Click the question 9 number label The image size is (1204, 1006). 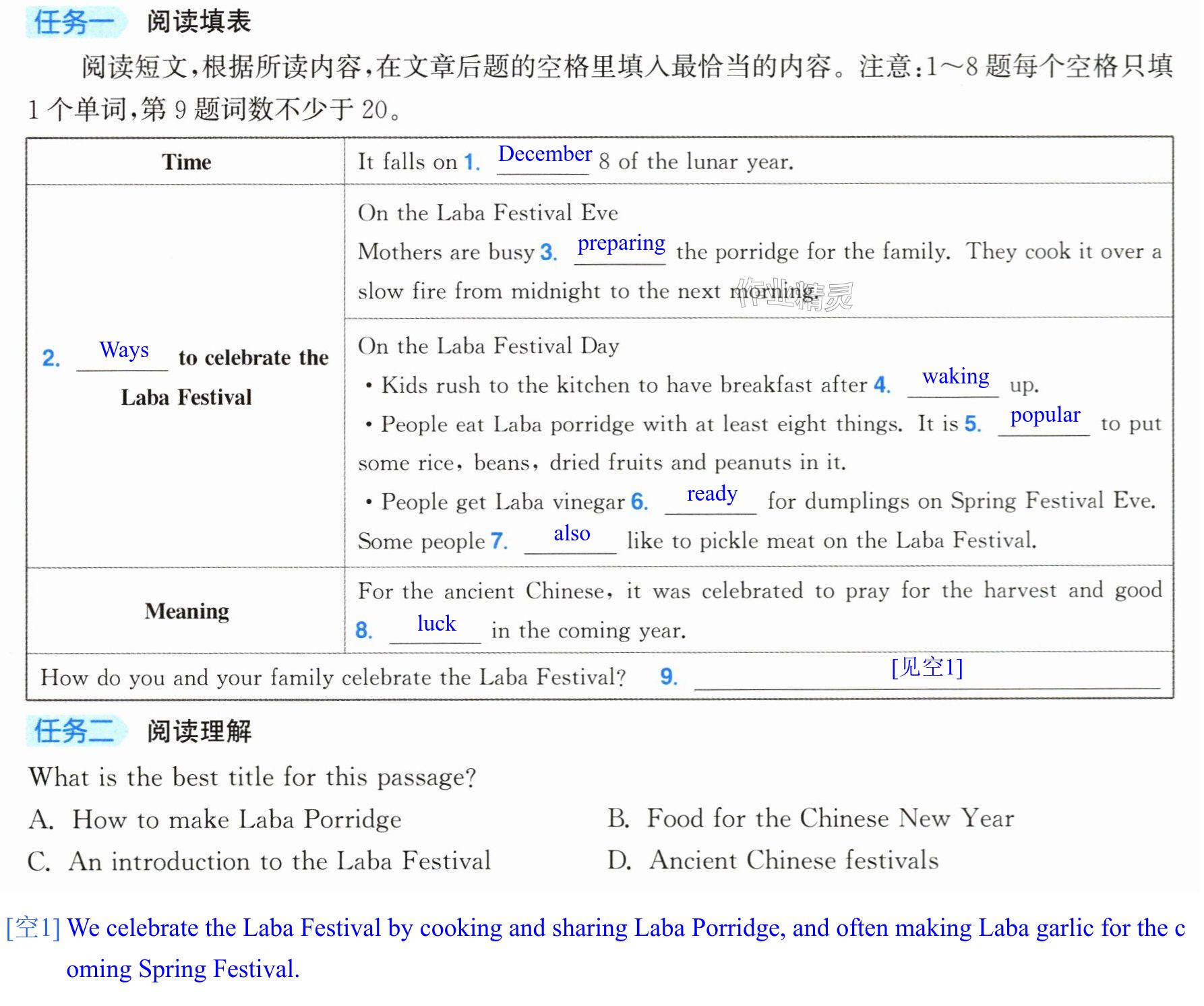pos(668,676)
